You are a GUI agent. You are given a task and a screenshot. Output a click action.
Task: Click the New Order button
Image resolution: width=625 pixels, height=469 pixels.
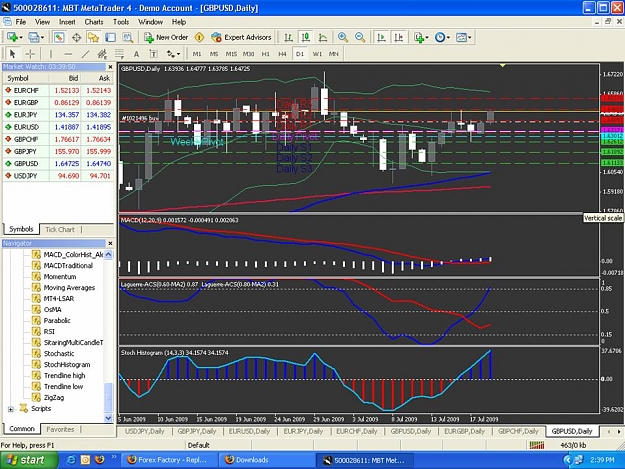coord(166,37)
